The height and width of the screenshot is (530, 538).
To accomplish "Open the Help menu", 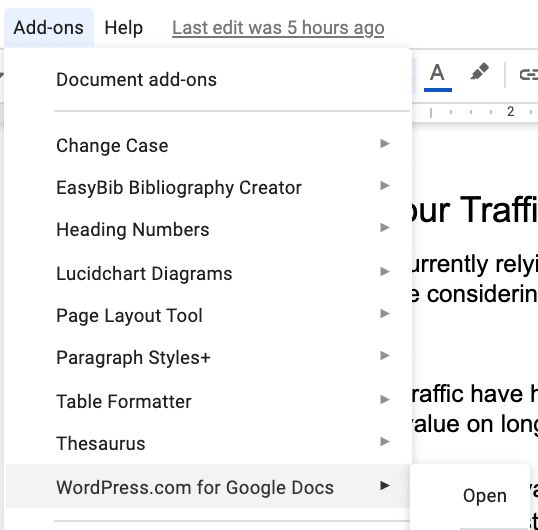I will [x=124, y=27].
